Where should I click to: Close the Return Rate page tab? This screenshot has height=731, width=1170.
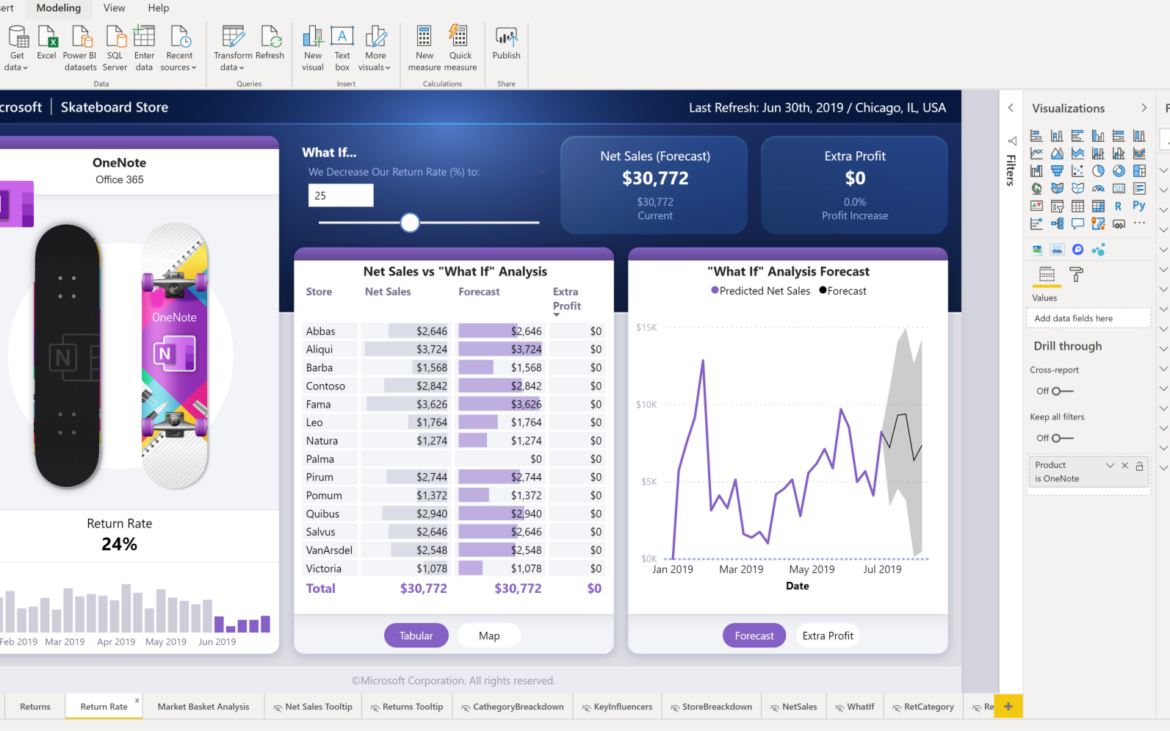pos(137,700)
